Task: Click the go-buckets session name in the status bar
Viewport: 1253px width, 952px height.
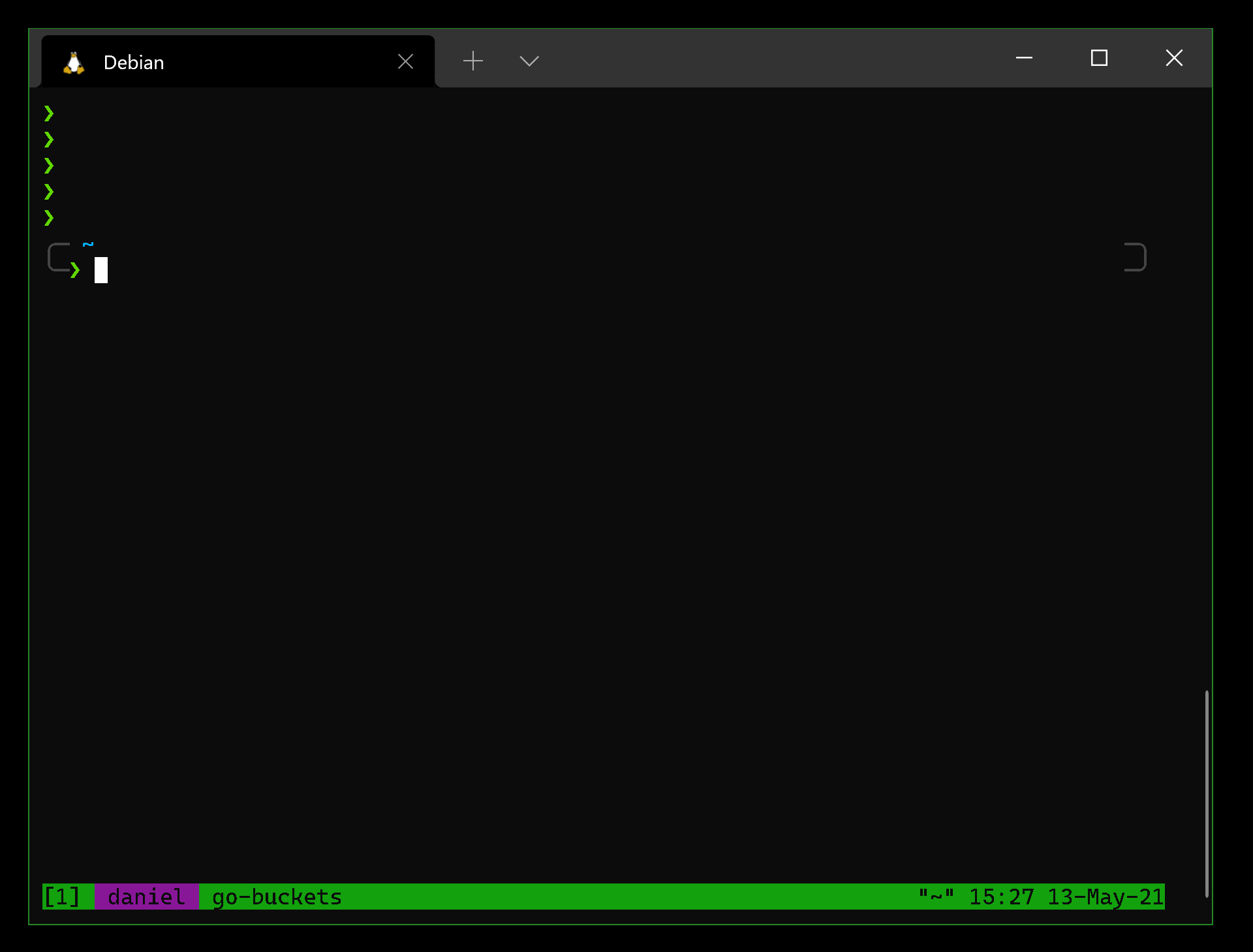Action: [275, 897]
